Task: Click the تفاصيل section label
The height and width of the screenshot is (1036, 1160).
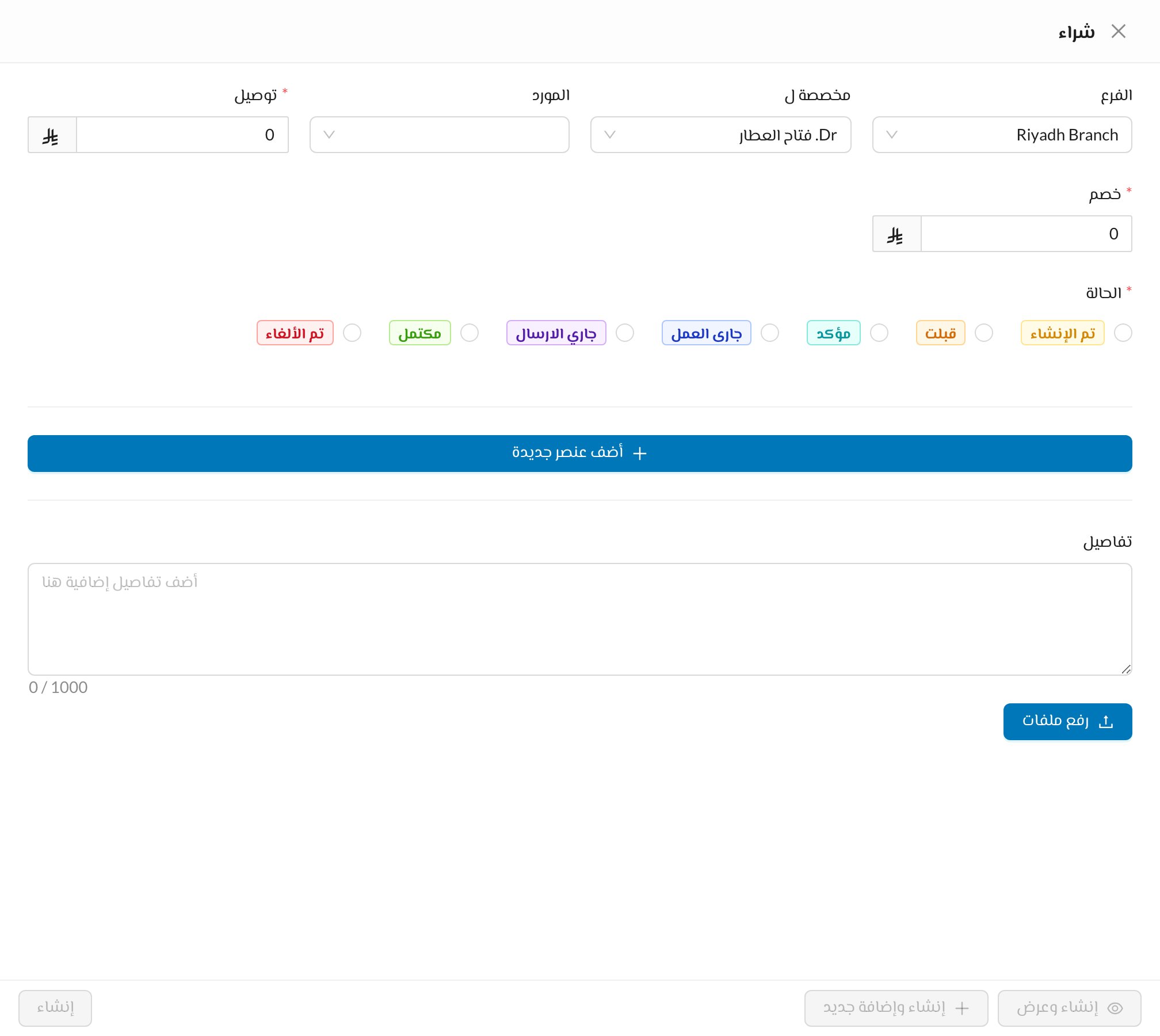Action: pos(1108,542)
